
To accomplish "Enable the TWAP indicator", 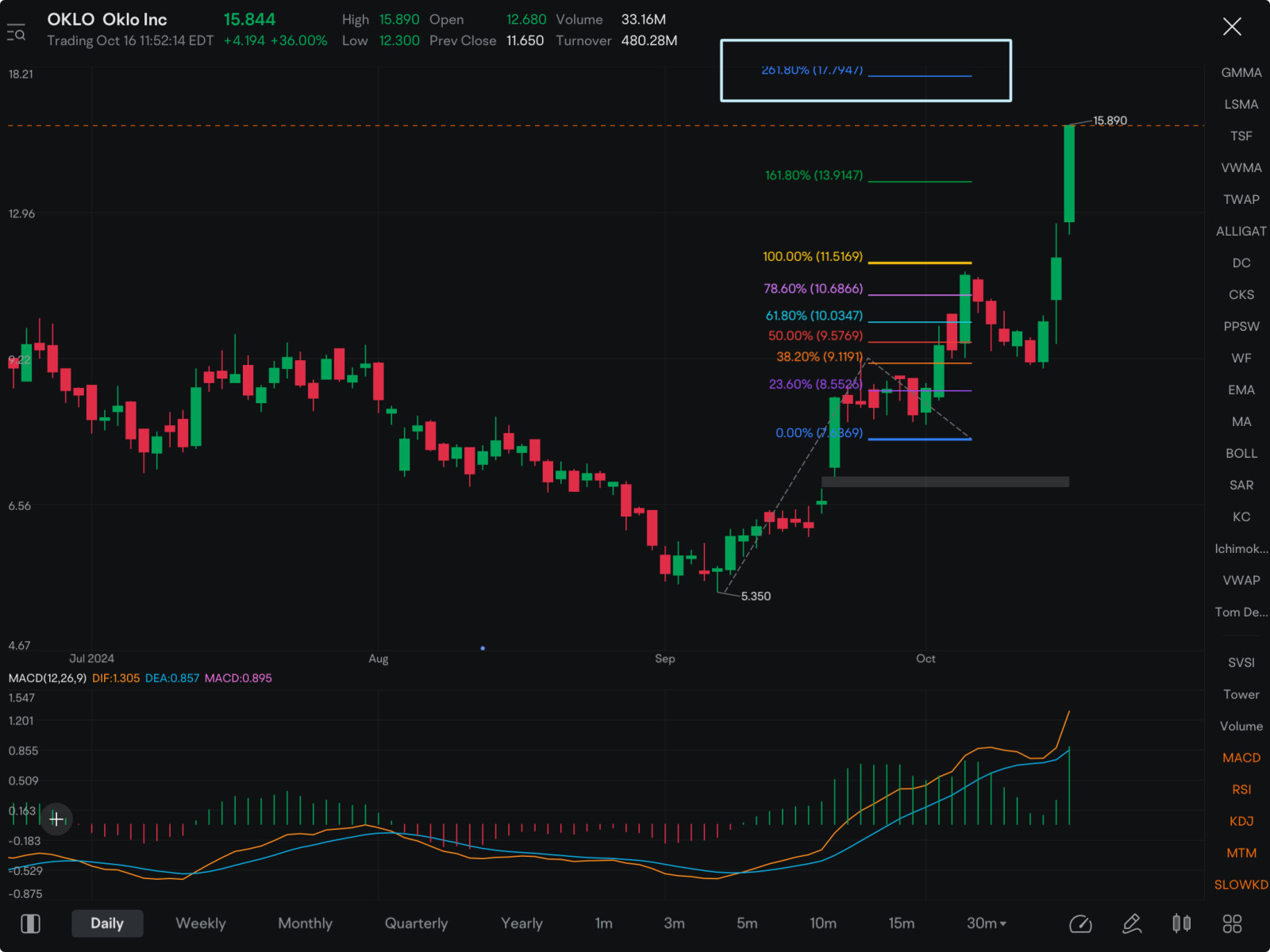I will 1241,199.
